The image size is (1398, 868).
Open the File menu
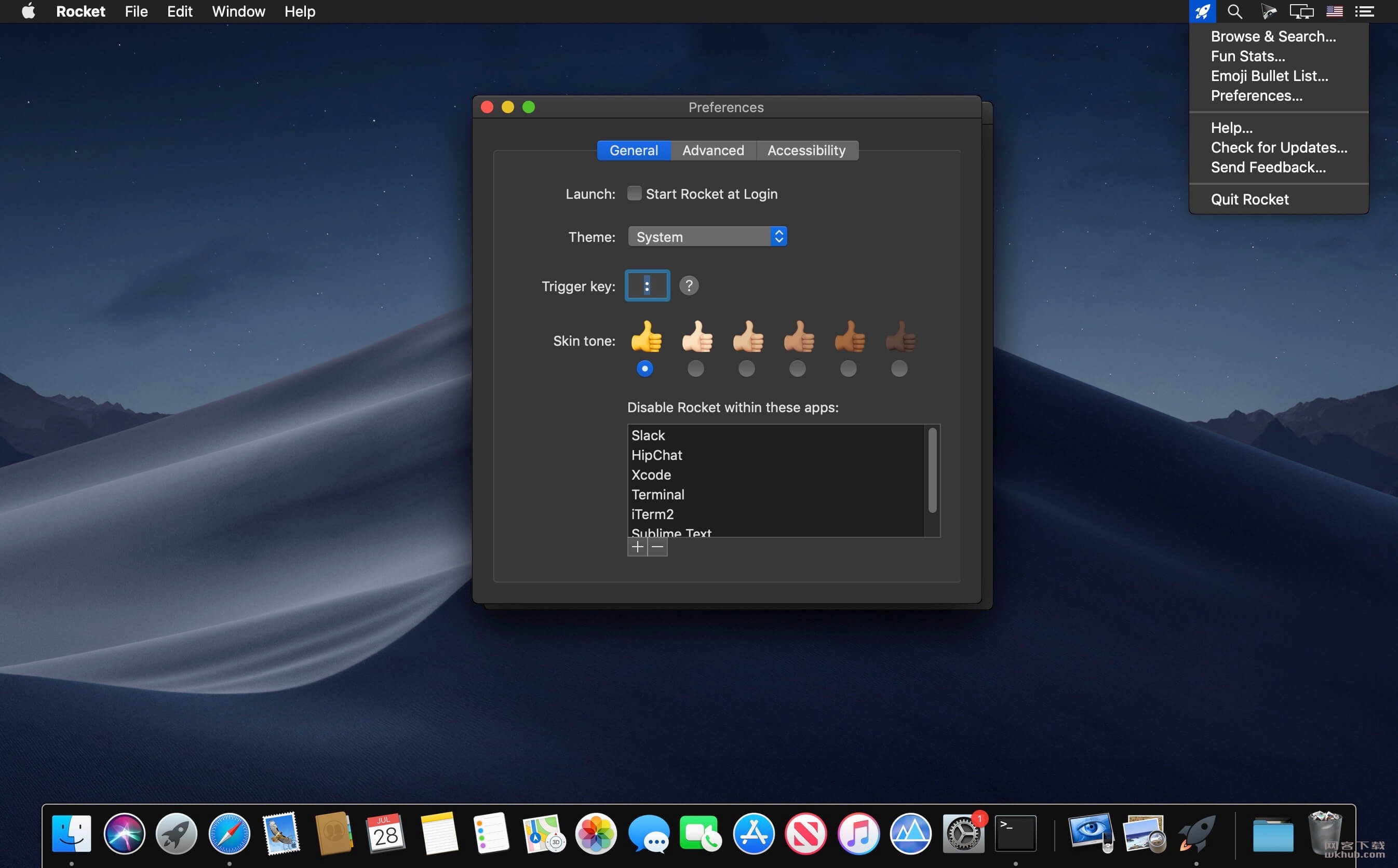click(x=136, y=11)
